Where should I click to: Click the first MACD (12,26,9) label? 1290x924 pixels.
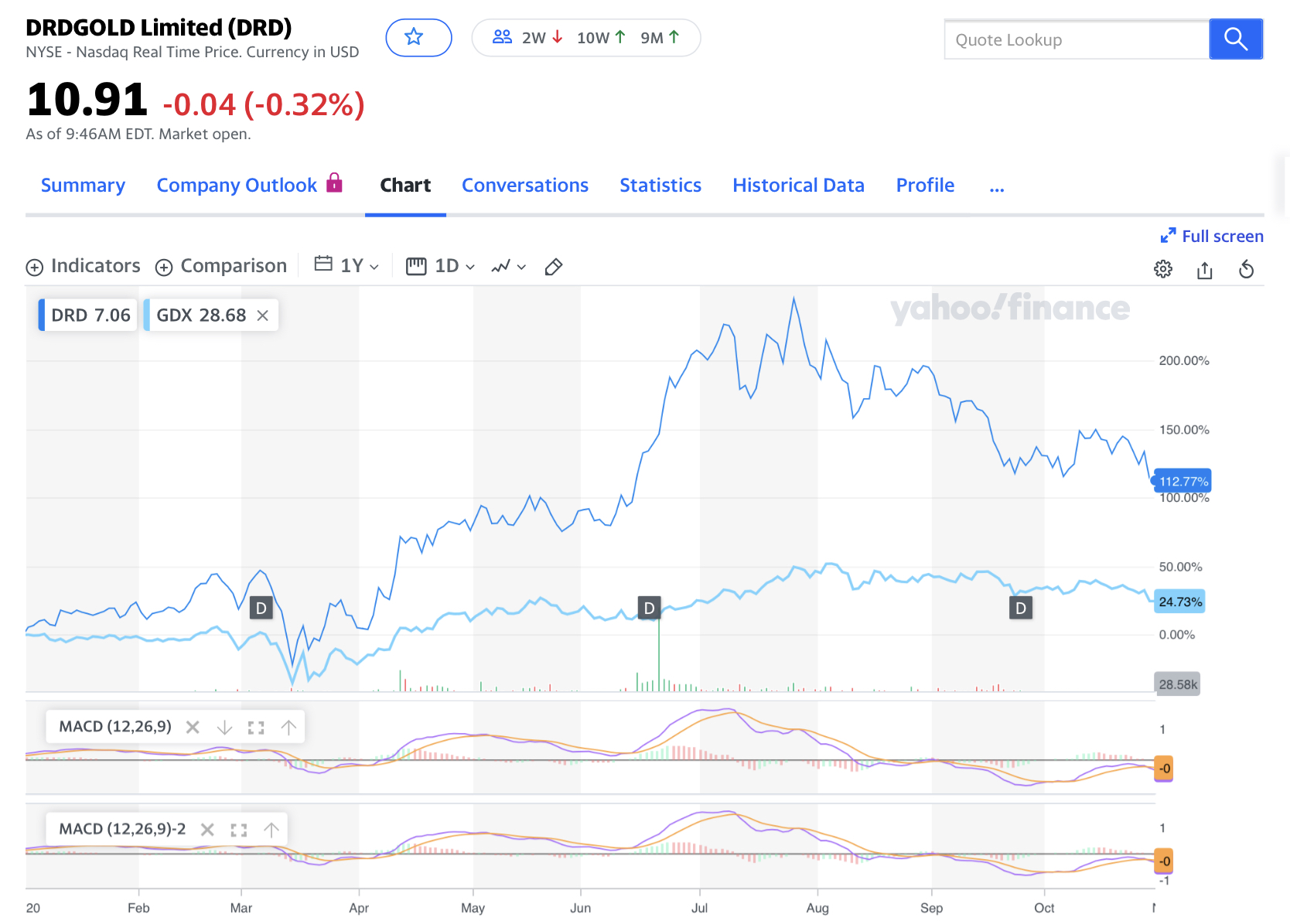click(115, 727)
